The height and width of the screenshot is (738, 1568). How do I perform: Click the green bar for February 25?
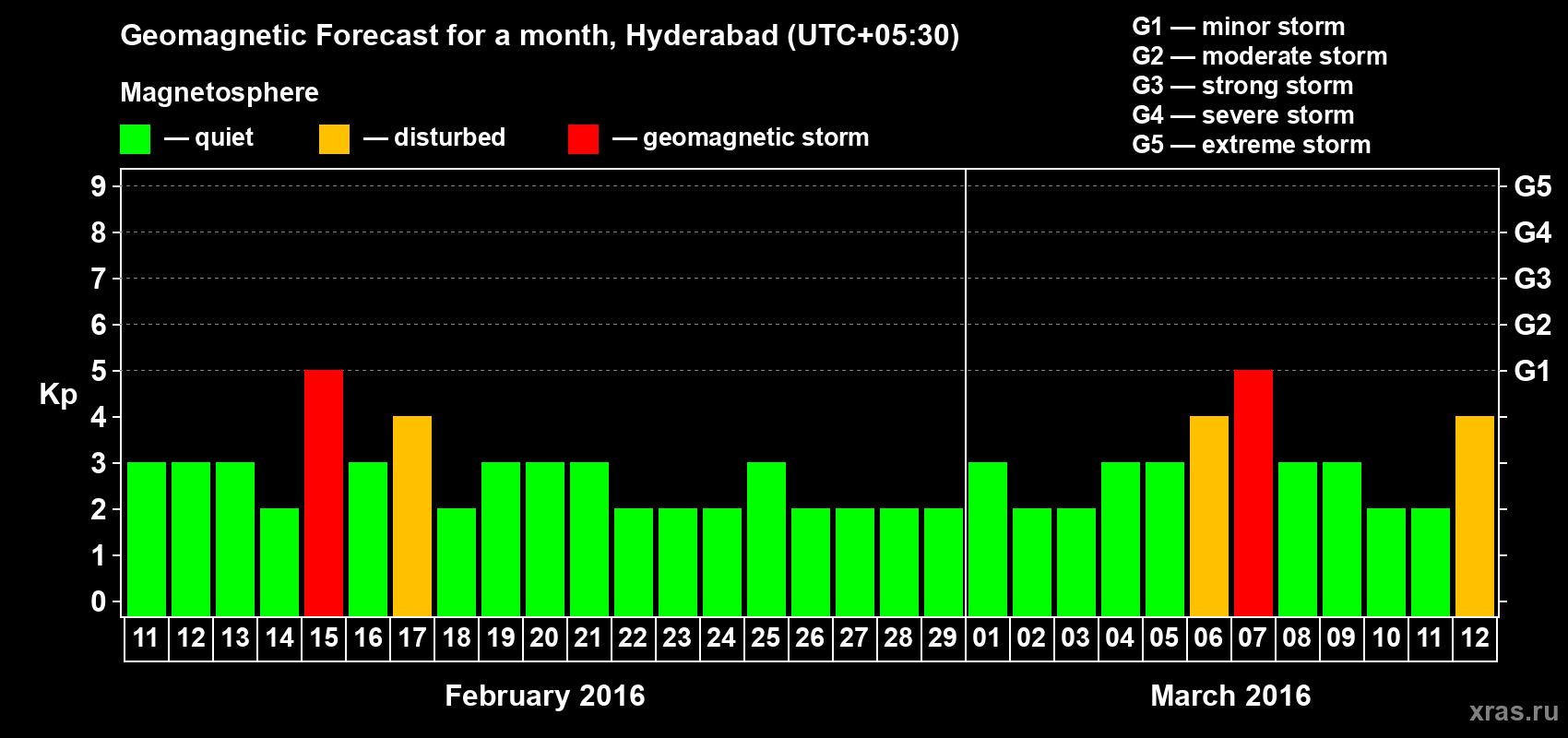[766, 539]
